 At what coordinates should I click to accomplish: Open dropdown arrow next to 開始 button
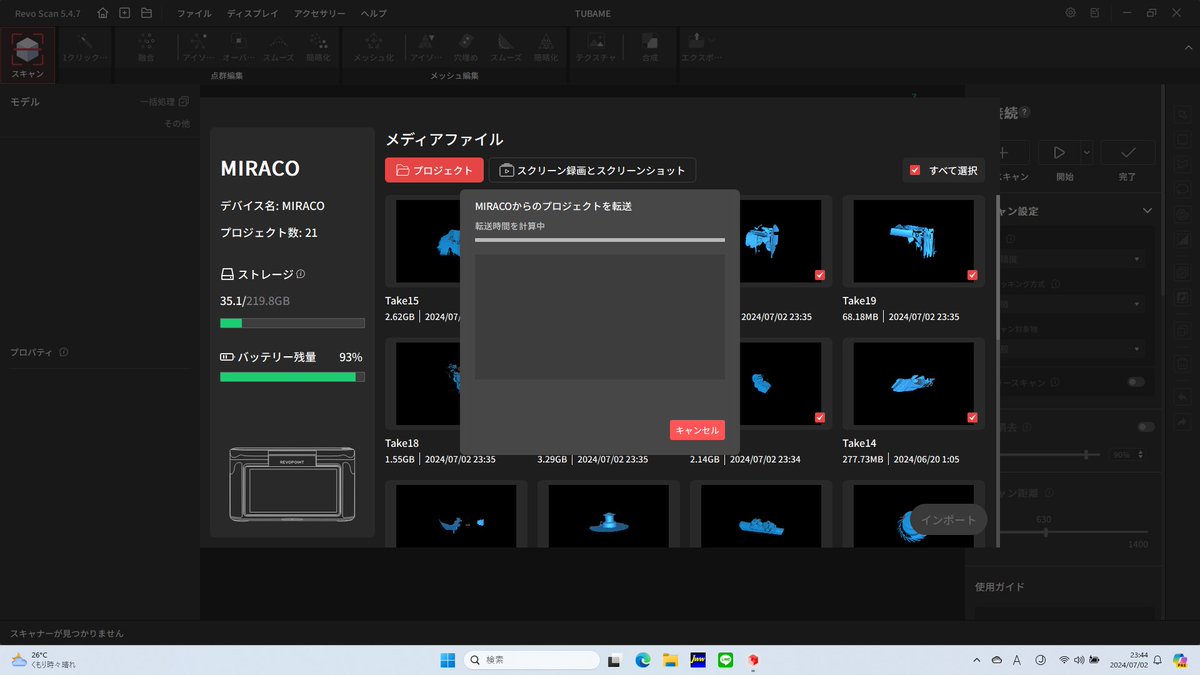[x=1087, y=152]
